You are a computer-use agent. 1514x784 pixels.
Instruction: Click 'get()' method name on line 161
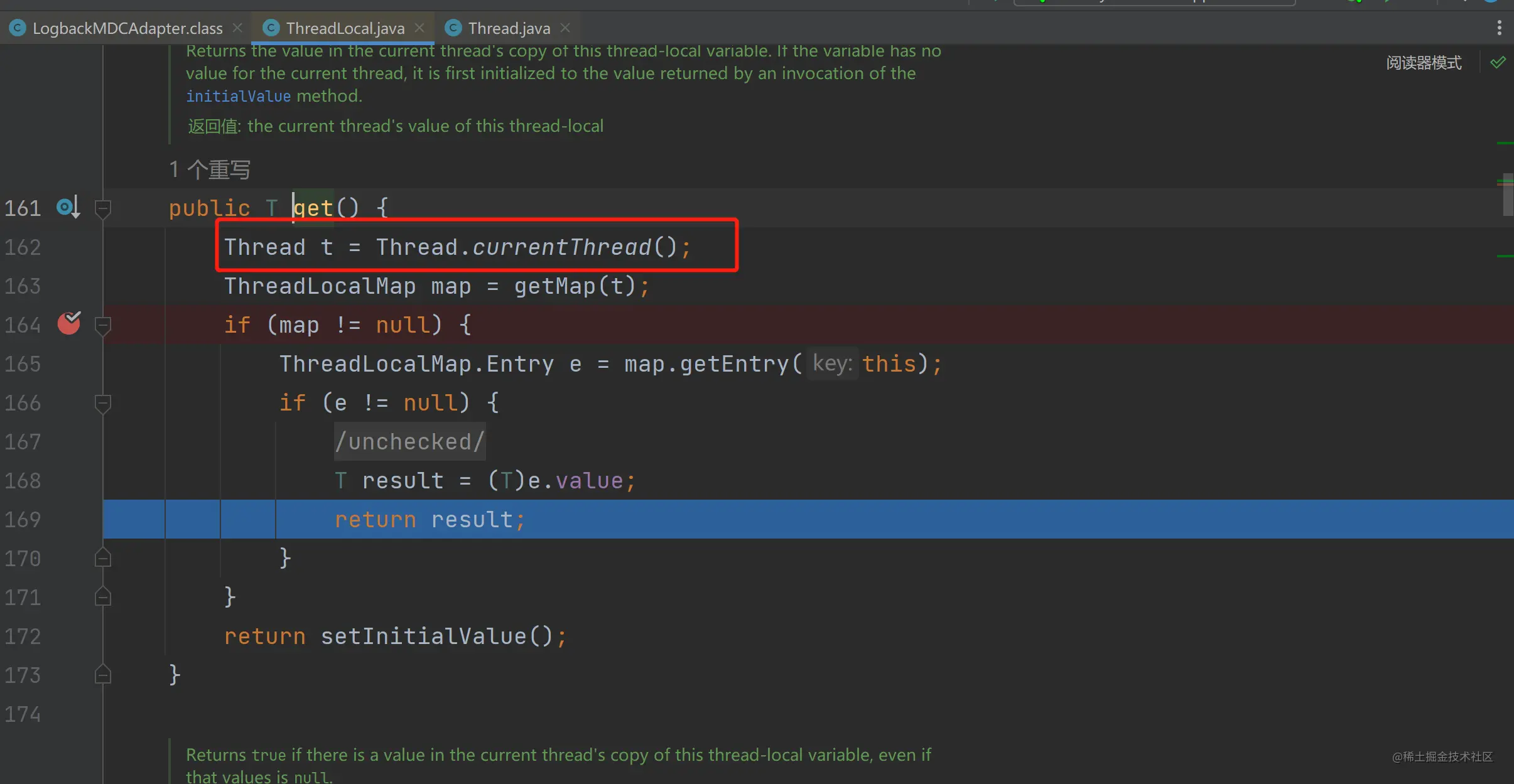(x=327, y=208)
